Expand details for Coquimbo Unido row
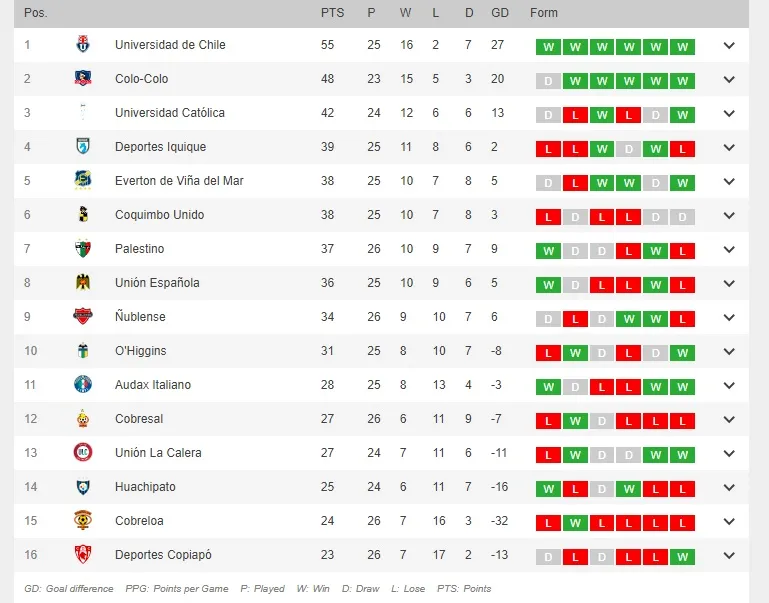Viewport: 769px width, 603px height. (729, 215)
